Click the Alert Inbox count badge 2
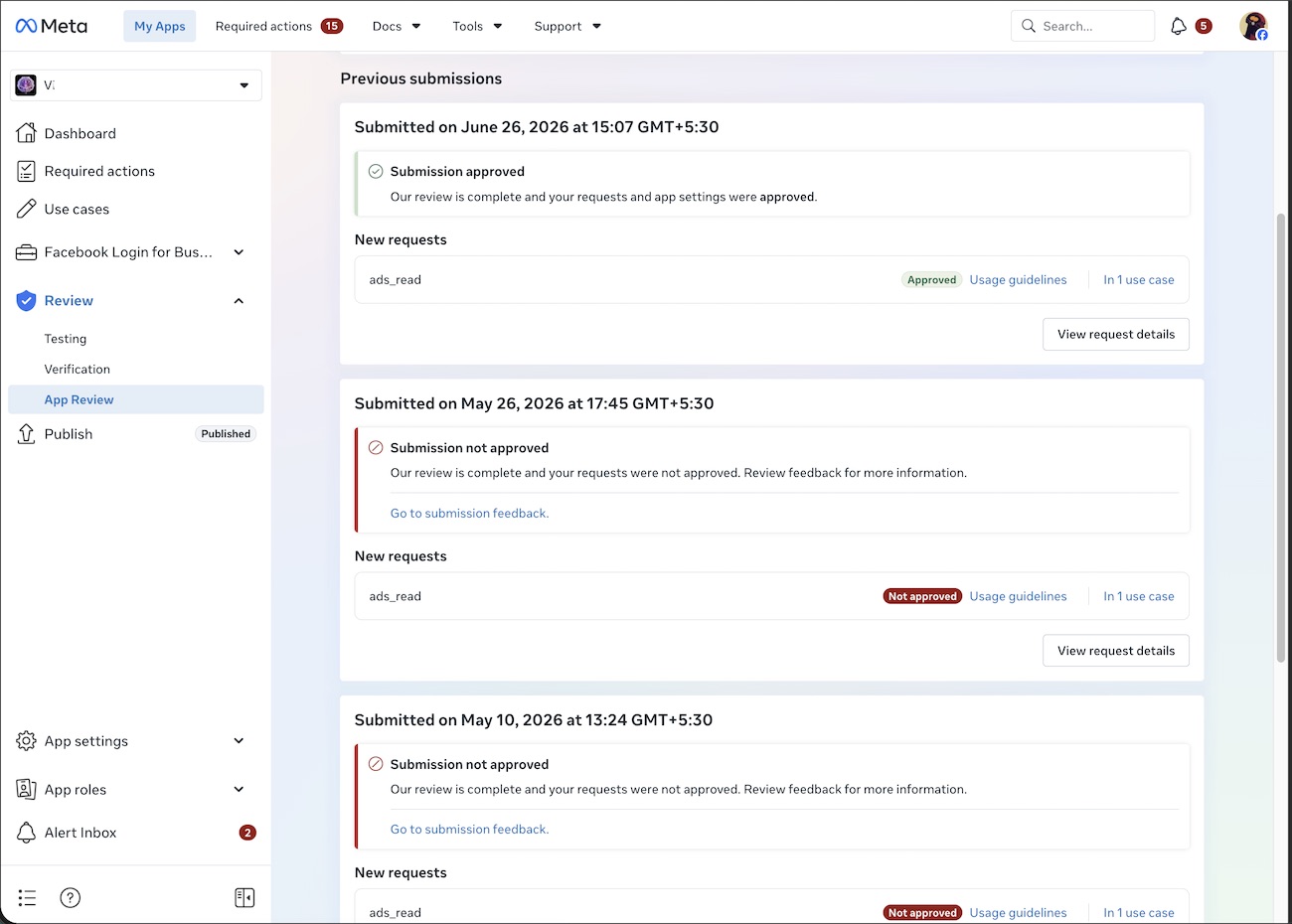This screenshot has width=1292, height=924. click(247, 833)
